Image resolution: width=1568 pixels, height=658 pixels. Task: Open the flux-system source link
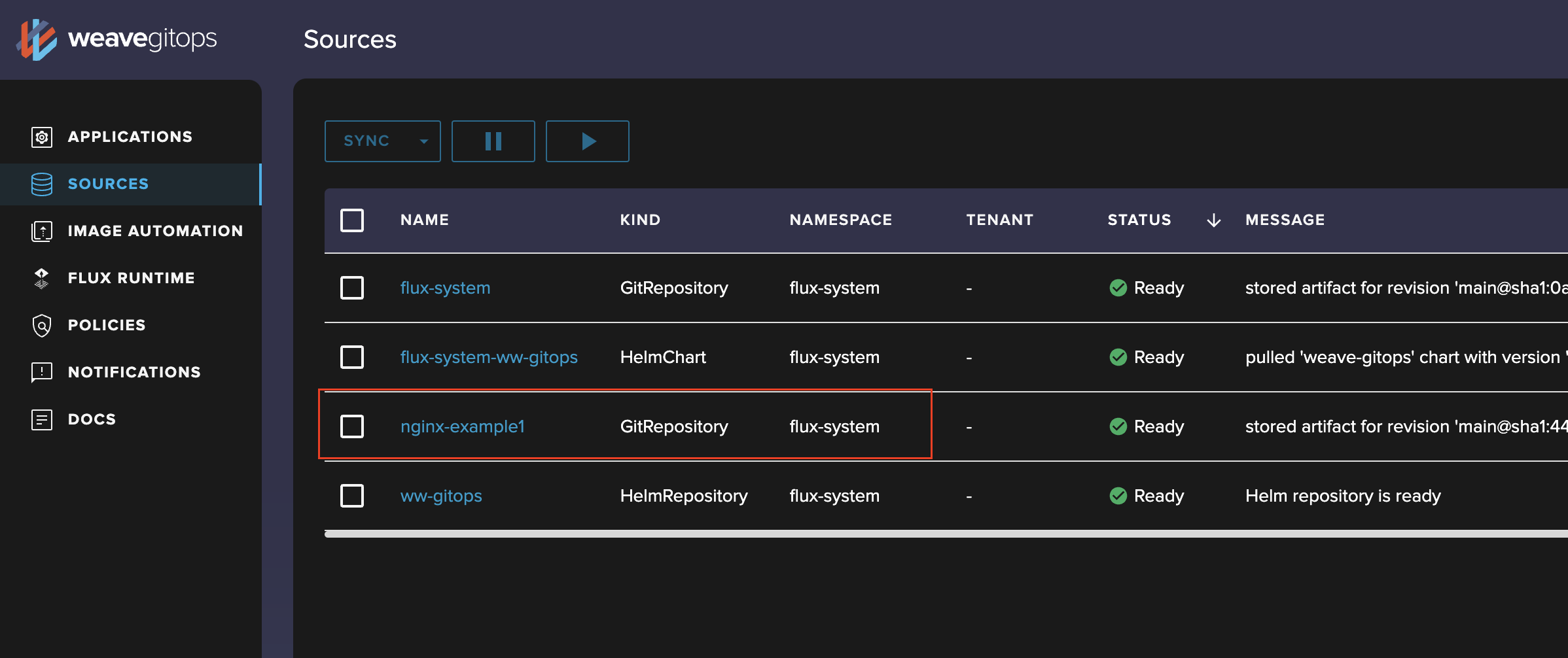(x=445, y=288)
